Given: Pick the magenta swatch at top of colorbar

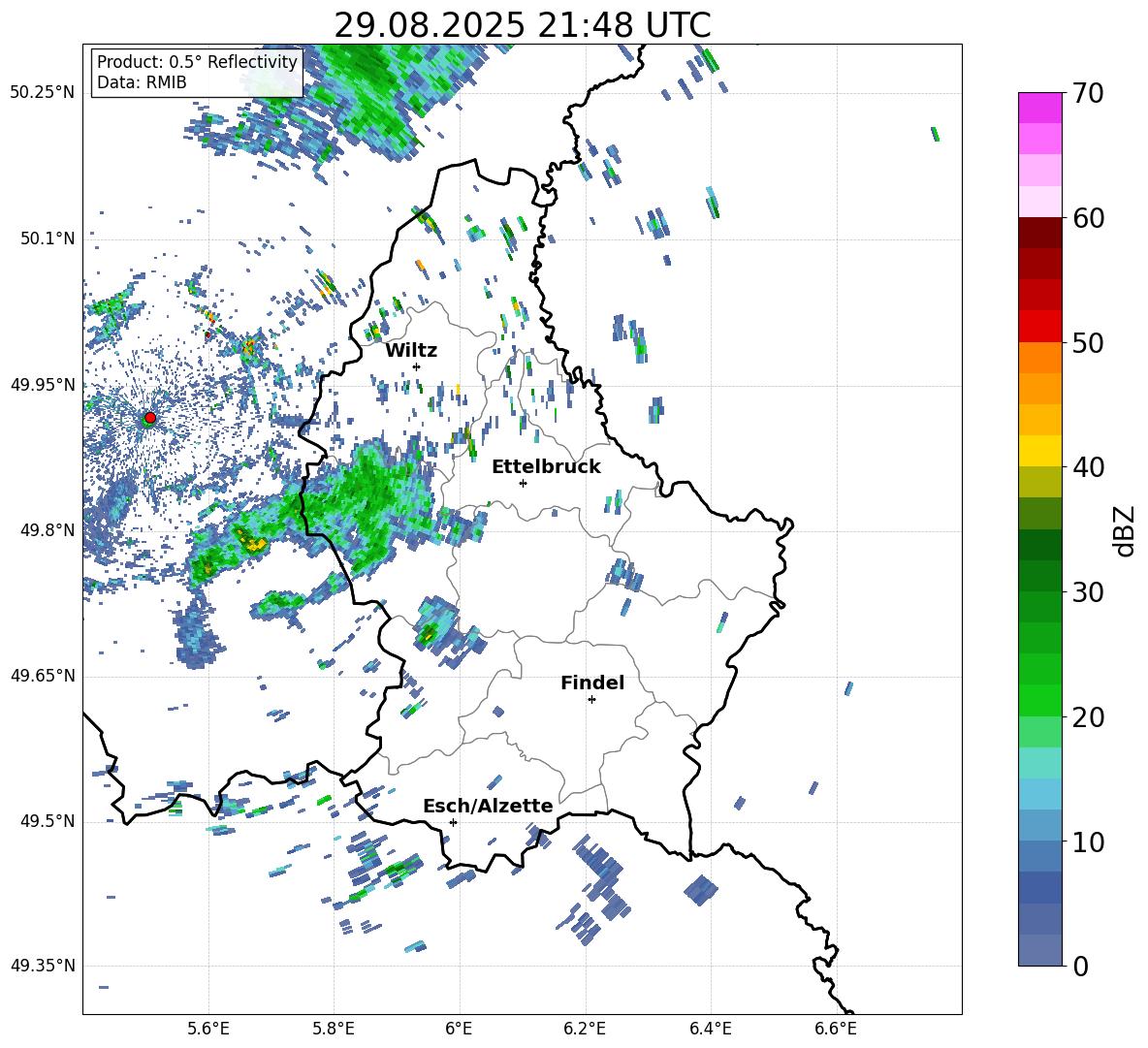Looking at the screenshot, I should [1039, 108].
